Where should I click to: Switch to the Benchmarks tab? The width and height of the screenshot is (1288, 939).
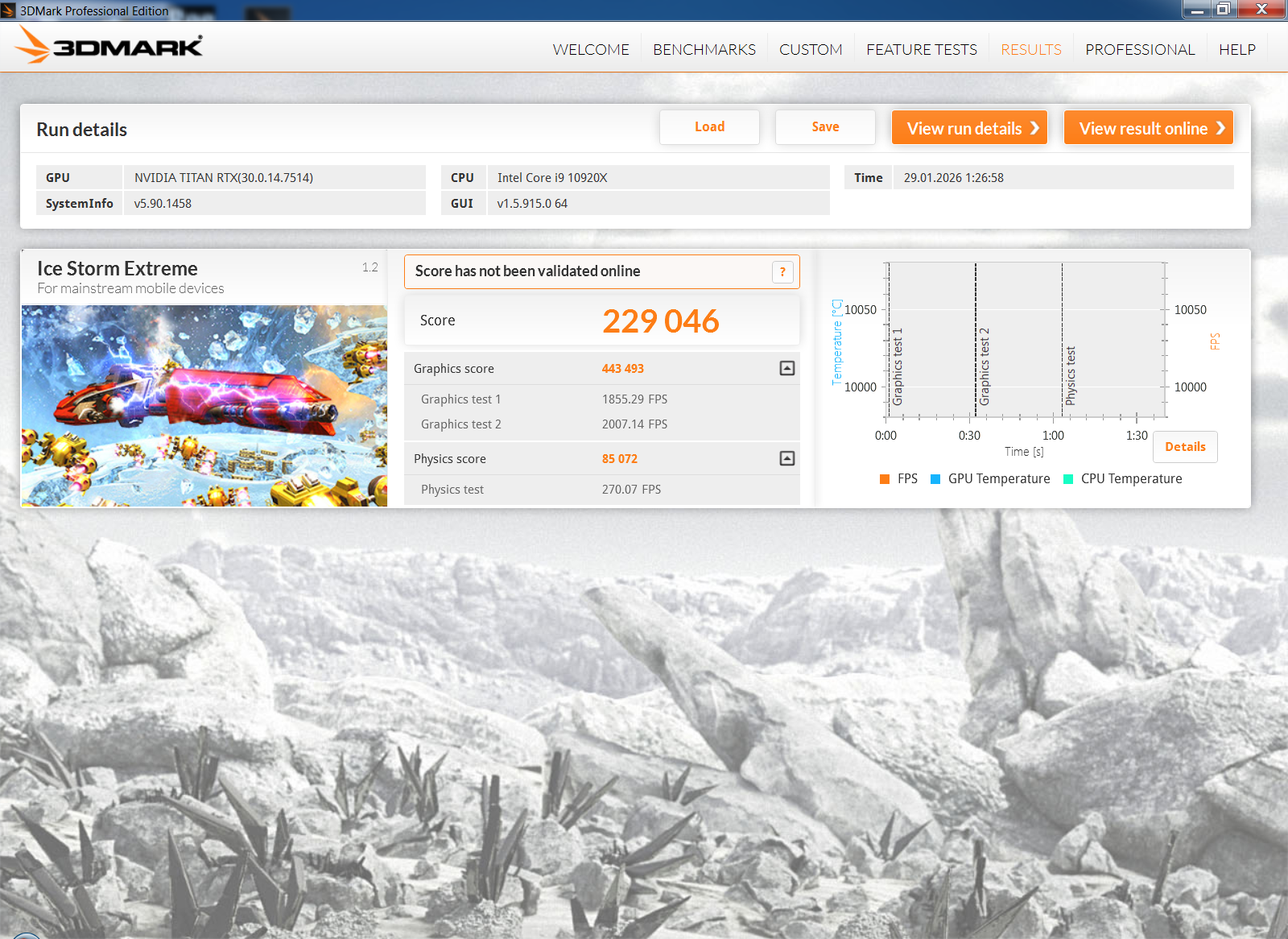704,50
